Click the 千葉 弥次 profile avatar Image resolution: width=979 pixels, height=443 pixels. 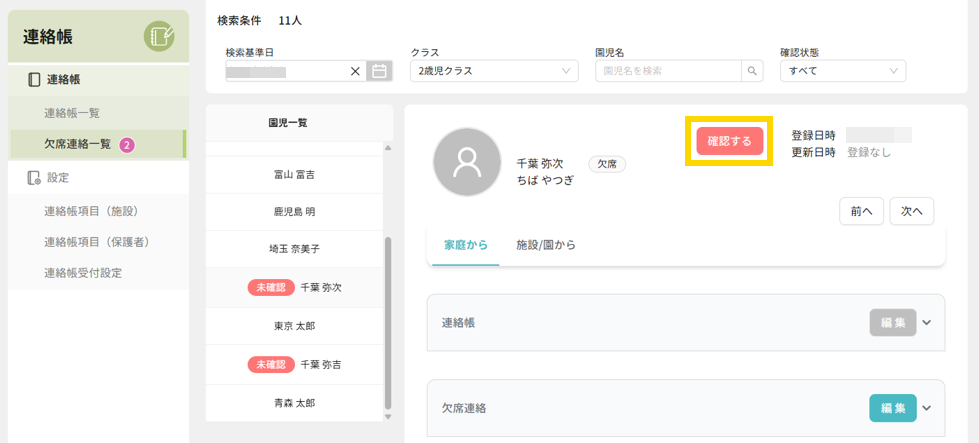pos(467,162)
